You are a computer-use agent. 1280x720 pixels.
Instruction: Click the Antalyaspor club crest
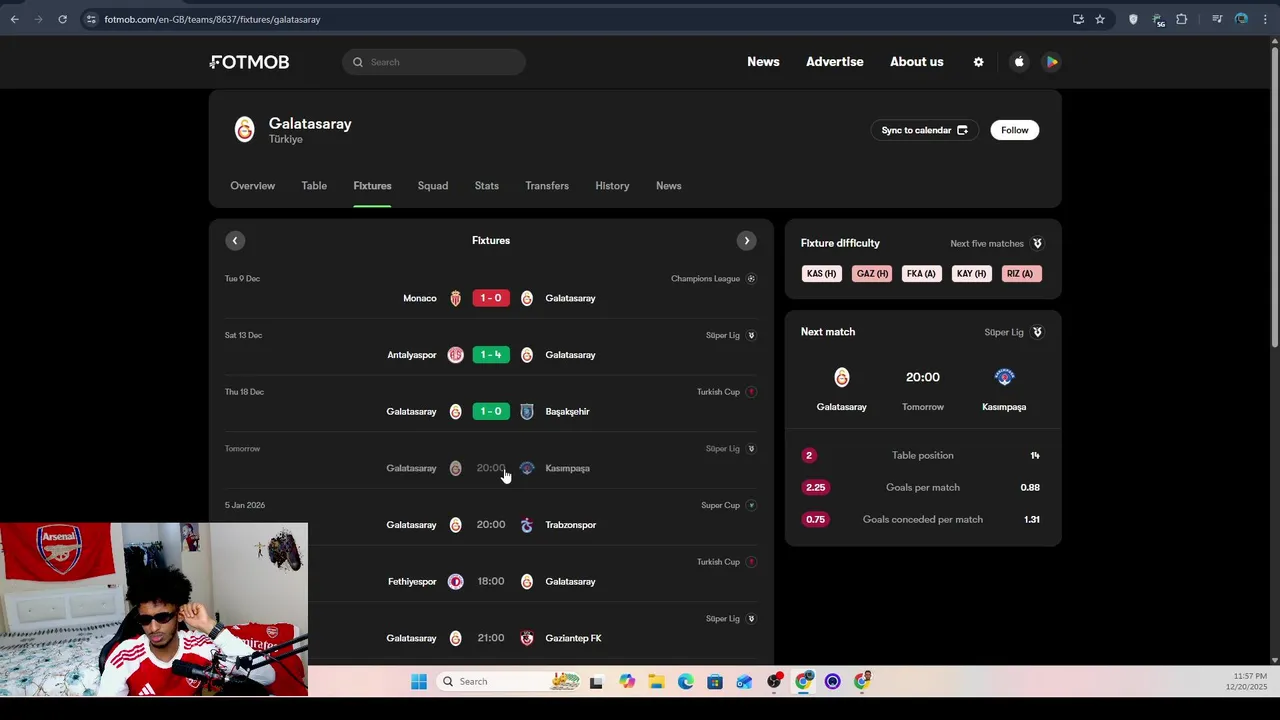pos(455,355)
